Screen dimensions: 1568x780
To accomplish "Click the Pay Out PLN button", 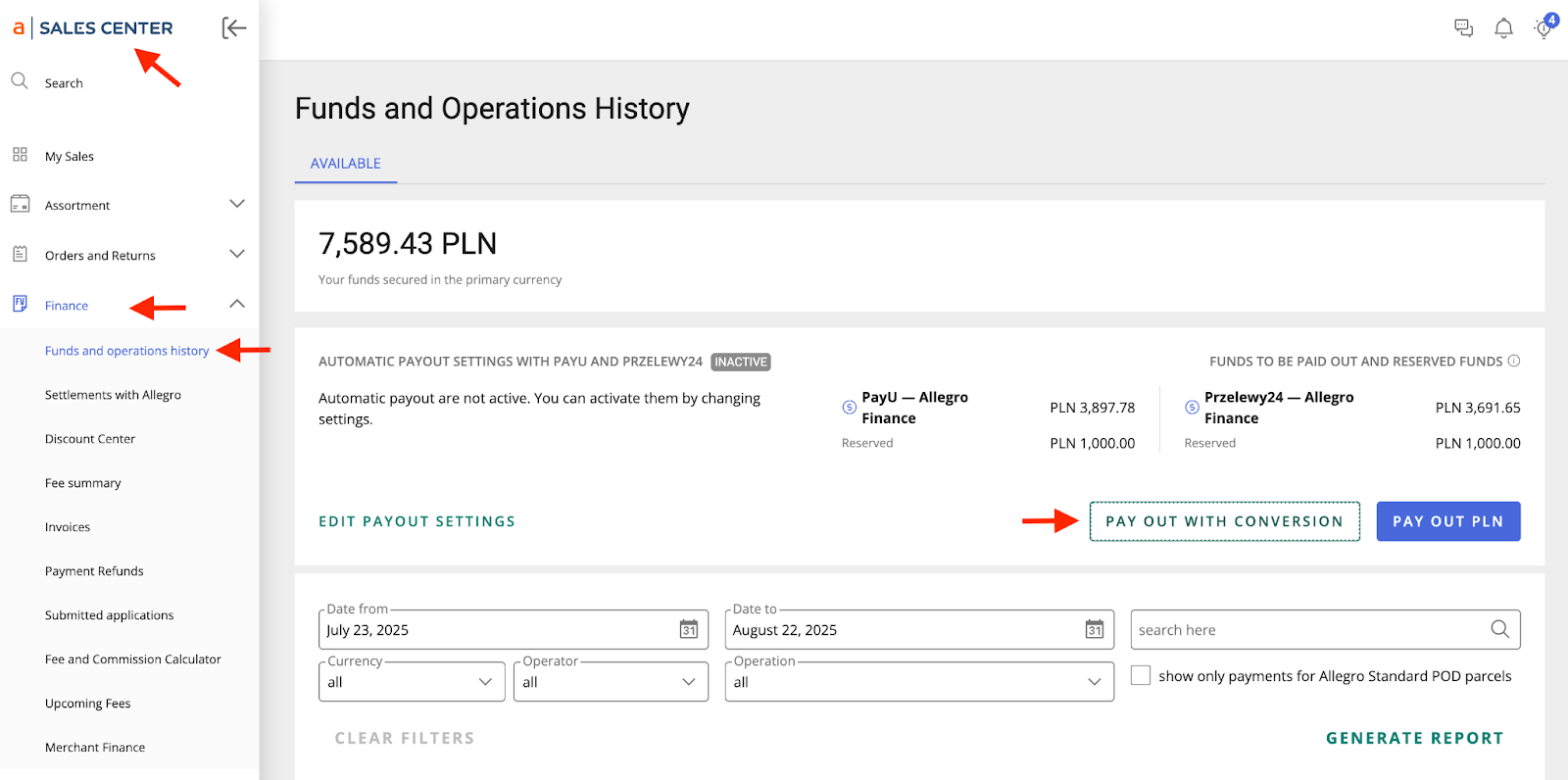I will pyautogui.click(x=1447, y=521).
